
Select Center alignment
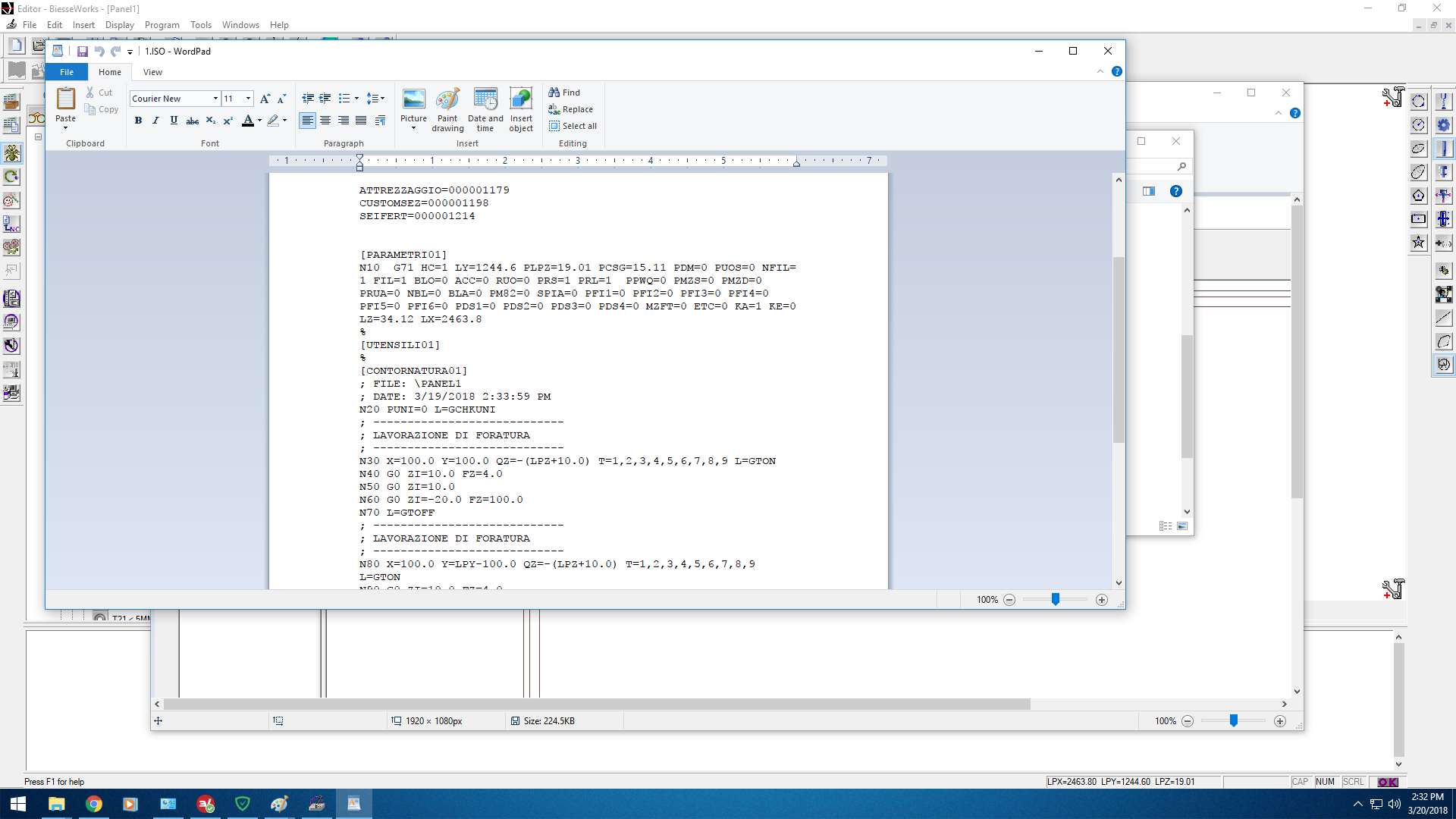[x=325, y=121]
